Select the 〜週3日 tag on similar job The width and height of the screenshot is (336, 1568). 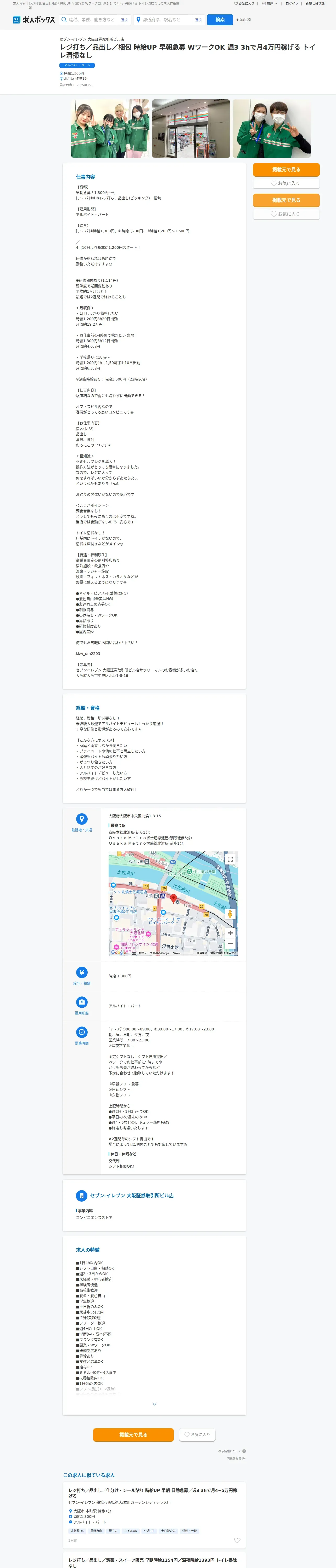tap(149, 1531)
